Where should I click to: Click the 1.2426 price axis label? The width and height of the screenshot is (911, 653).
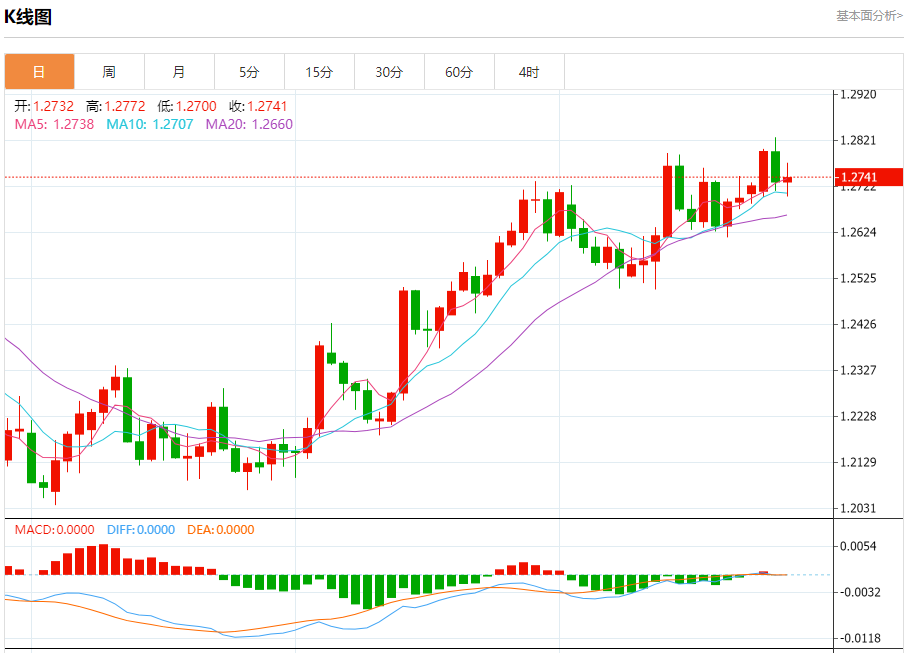(x=858, y=324)
